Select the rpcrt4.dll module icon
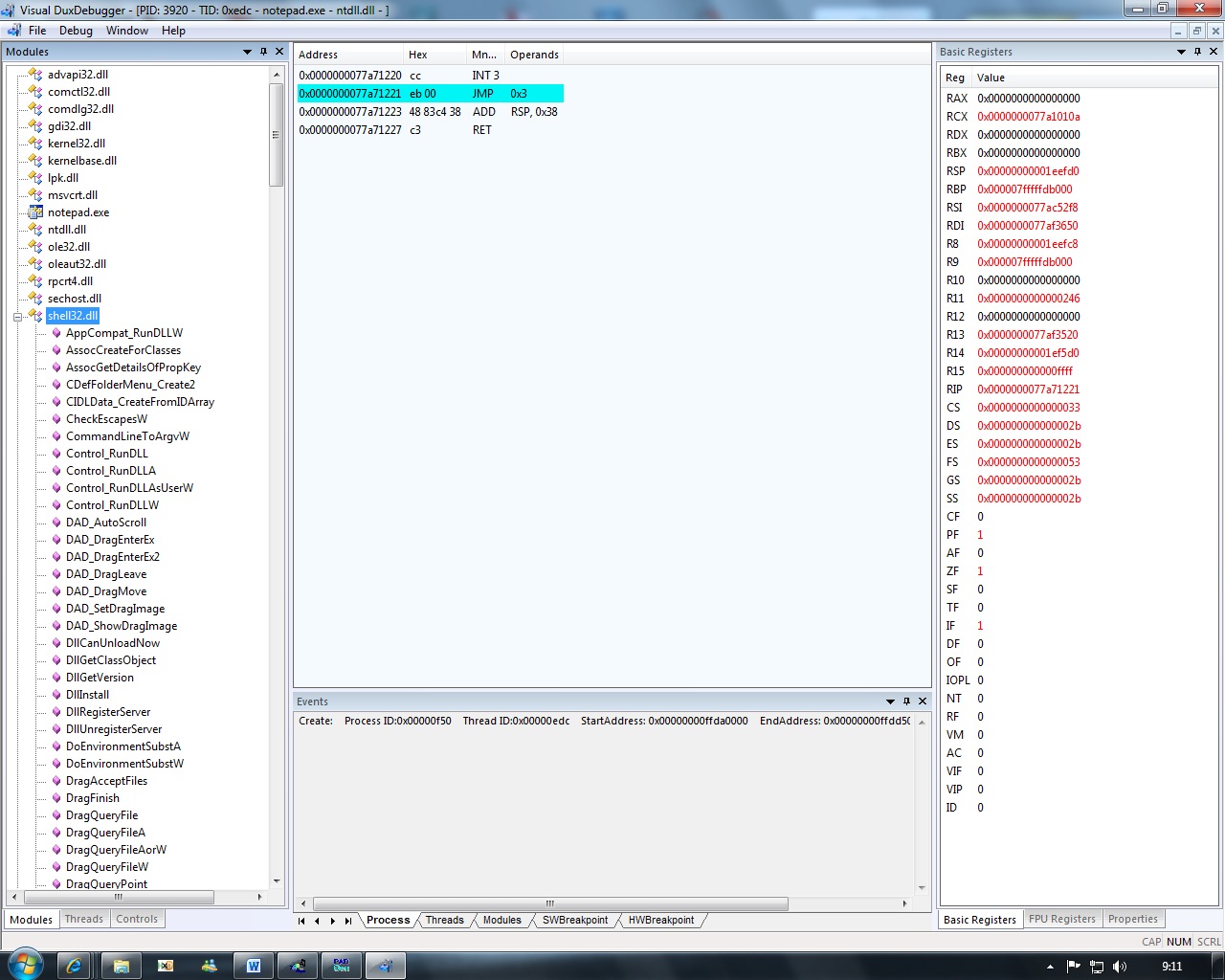The width and height of the screenshot is (1225, 980). pyautogui.click(x=35, y=281)
